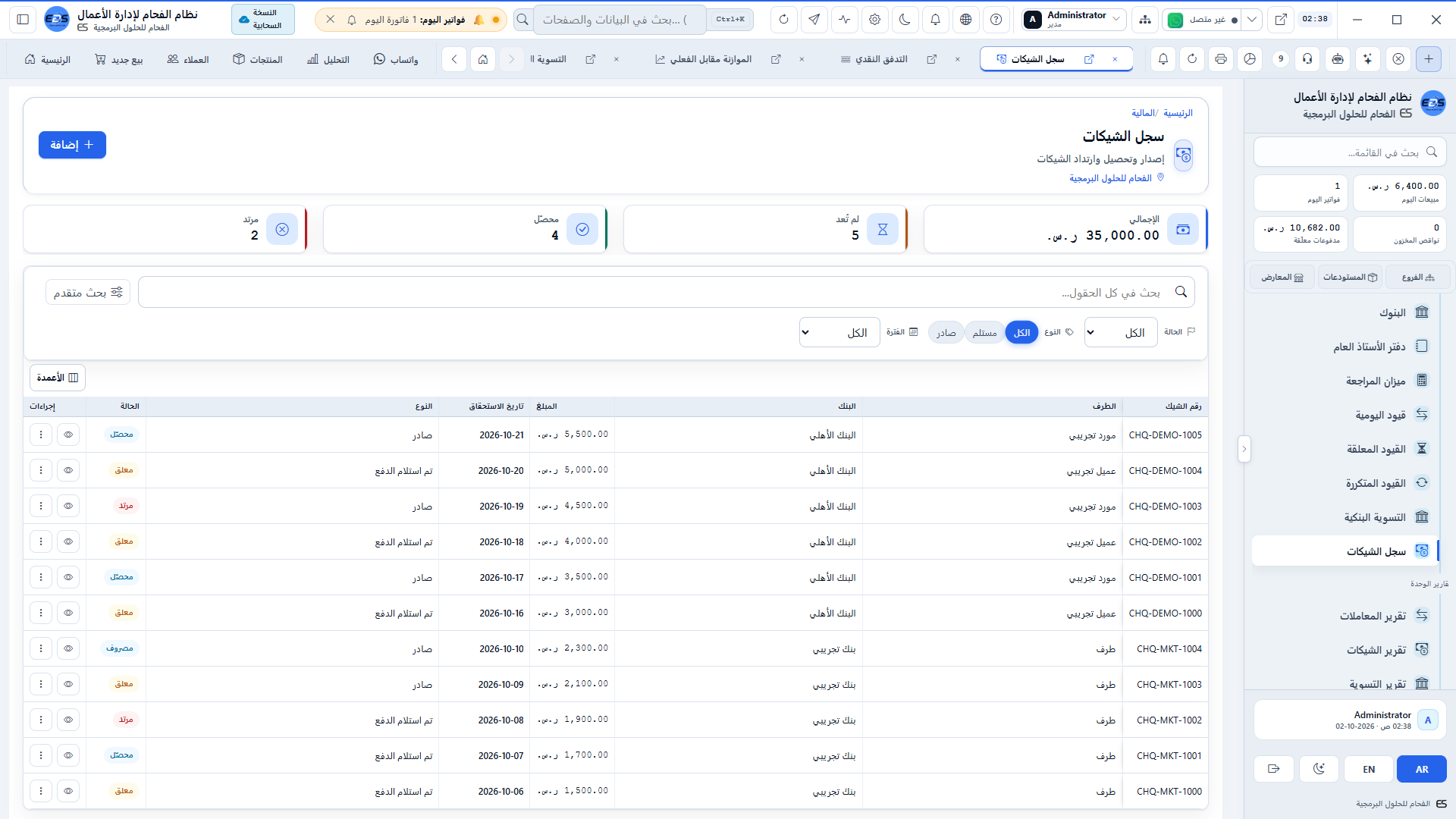The image size is (1456, 819).
Task: Click the الرئيسية breadcrumb link
Action: point(1178,113)
